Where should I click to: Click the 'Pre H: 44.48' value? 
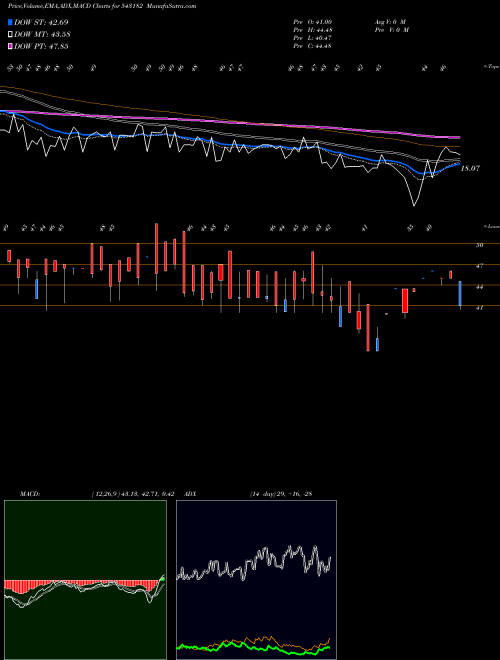pyautogui.click(x=312, y=30)
